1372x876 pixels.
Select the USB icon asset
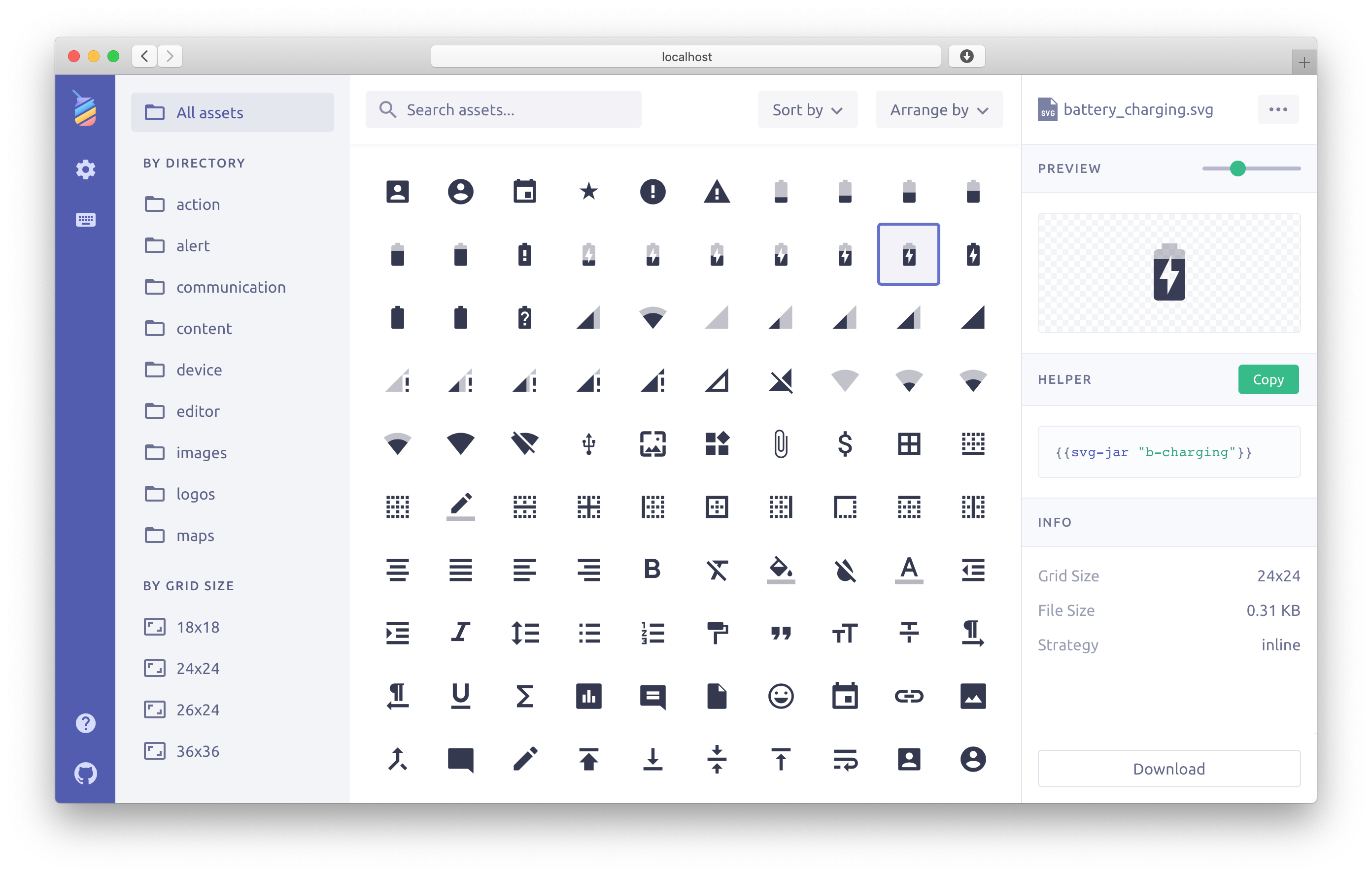pyautogui.click(x=588, y=444)
